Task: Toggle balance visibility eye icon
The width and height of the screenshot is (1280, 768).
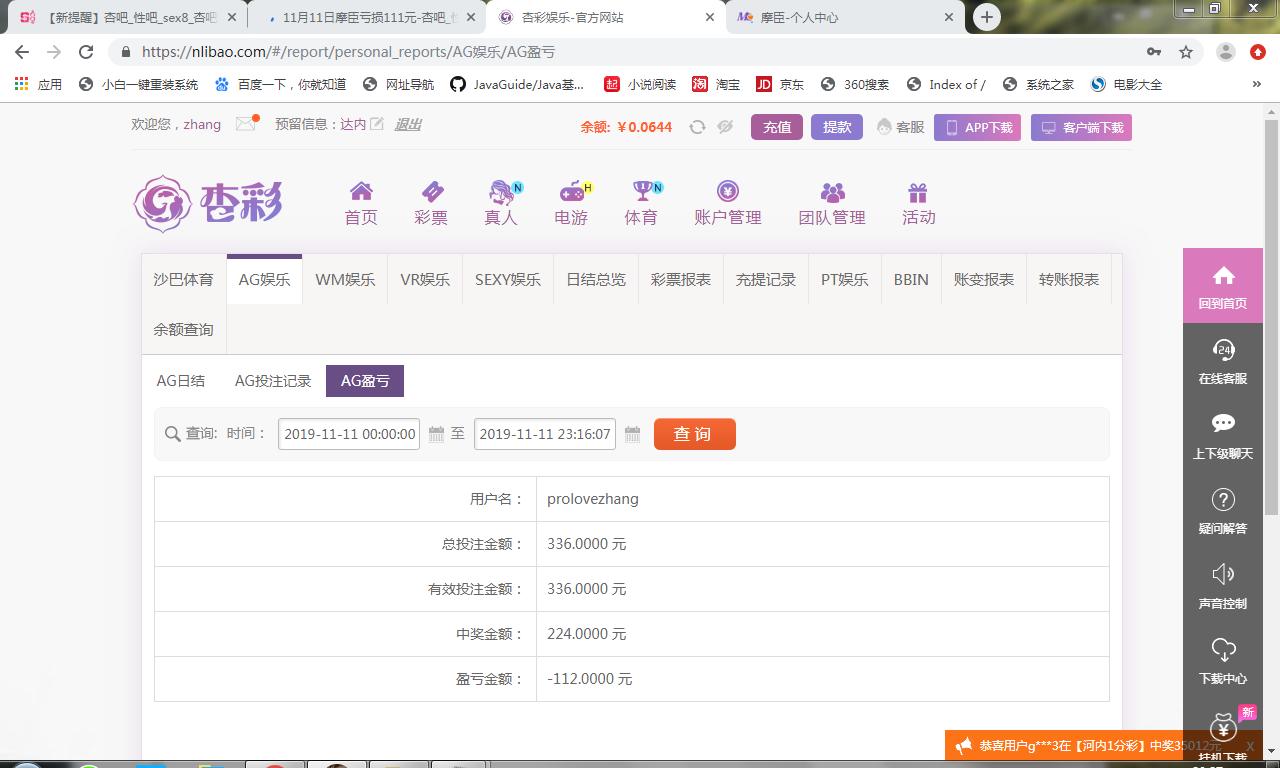Action: tap(725, 127)
